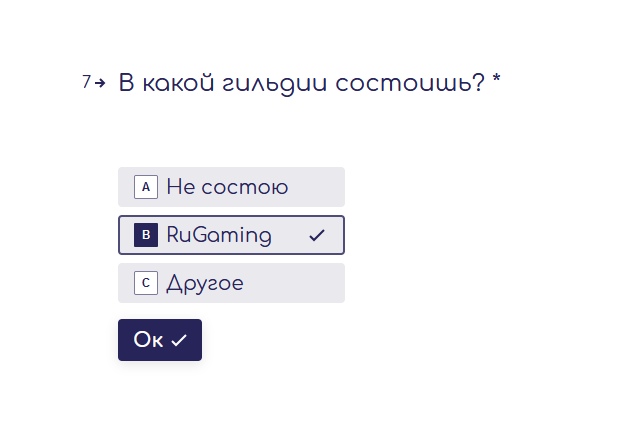Click the words "В какой" in the question
The height and width of the screenshot is (424, 642).
click(157, 83)
